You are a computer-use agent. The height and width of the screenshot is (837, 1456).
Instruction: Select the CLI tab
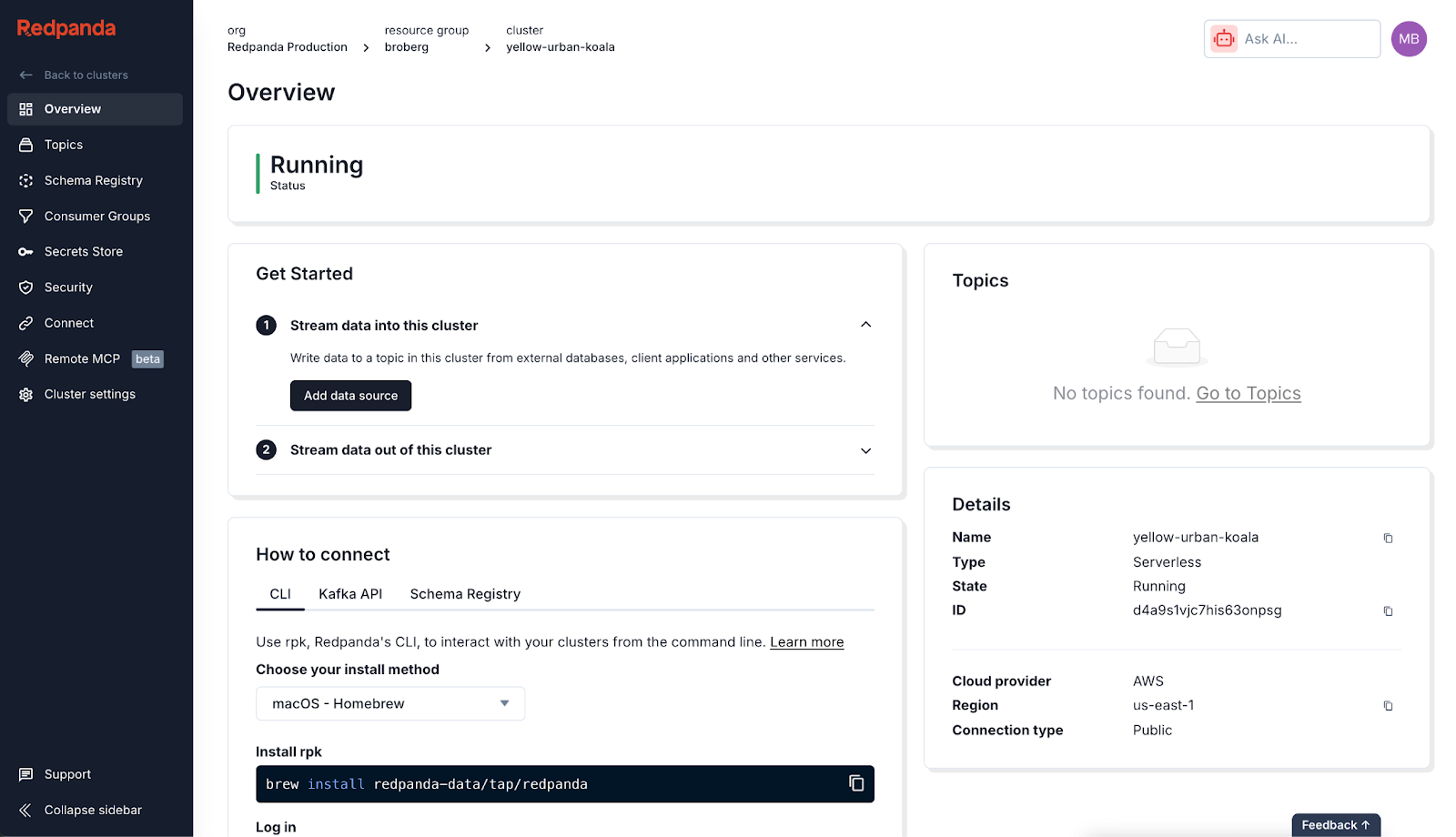click(280, 594)
